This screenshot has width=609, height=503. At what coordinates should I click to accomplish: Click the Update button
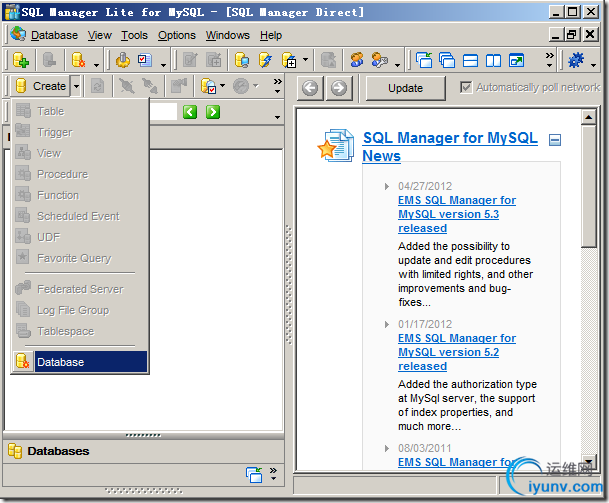click(405, 88)
